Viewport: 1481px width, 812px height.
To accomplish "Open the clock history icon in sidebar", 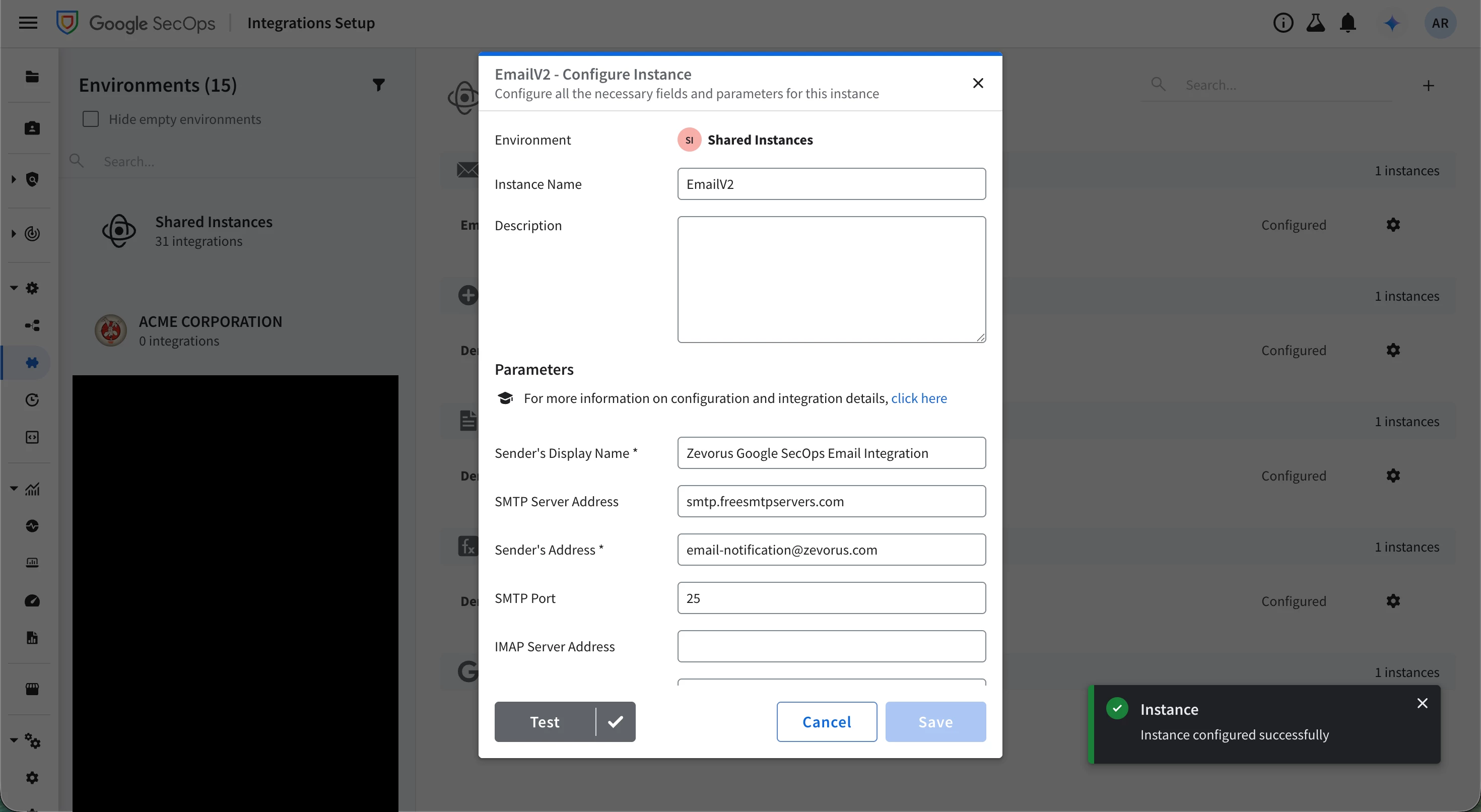I will [x=32, y=399].
